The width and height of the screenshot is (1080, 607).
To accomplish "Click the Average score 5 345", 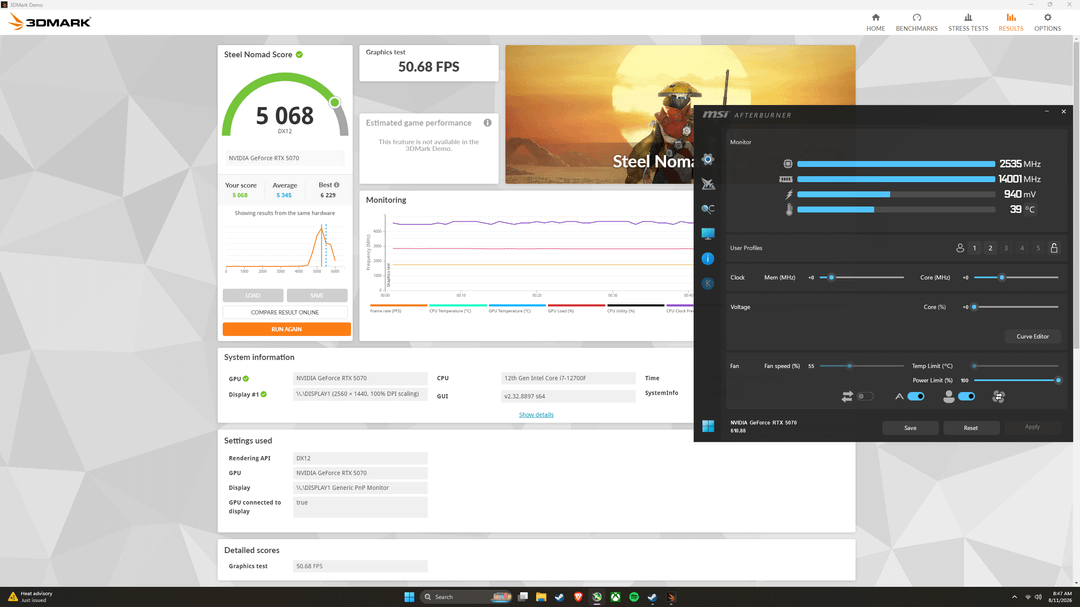I will [284, 195].
